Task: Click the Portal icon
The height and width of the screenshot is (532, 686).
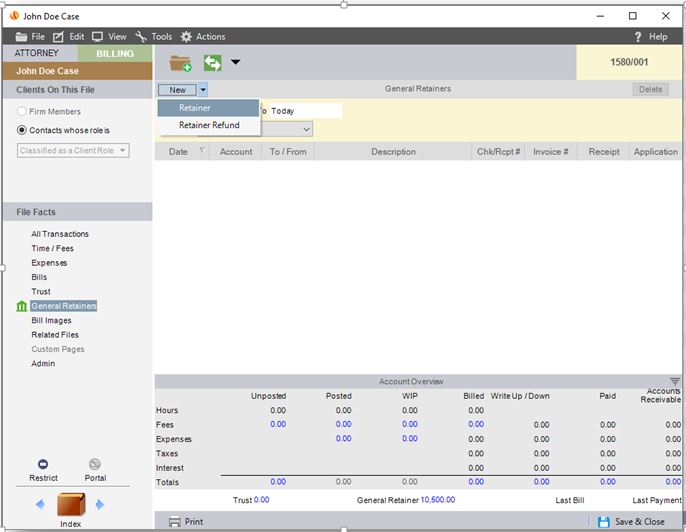Action: [94, 464]
